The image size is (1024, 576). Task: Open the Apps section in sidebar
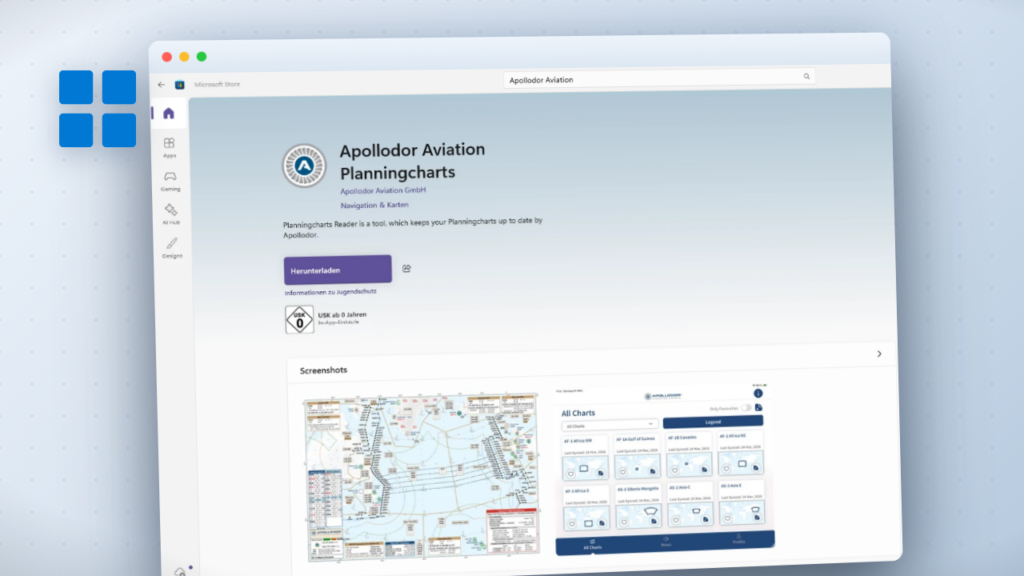(169, 148)
